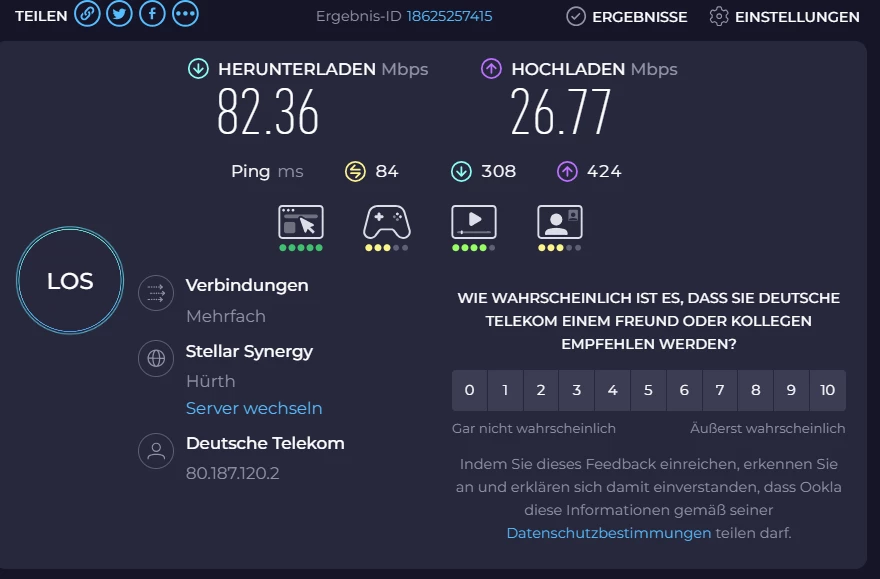Select the Deutsche Telekom provider name
The image size is (880, 579).
[x=265, y=443]
